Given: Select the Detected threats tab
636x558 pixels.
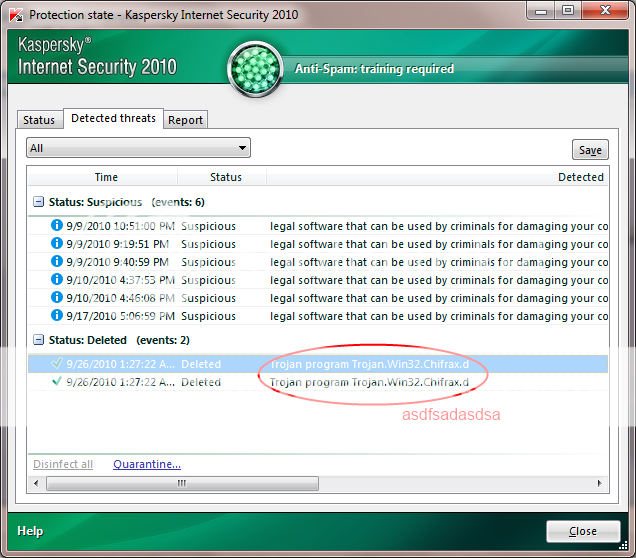Looking at the screenshot, I should tap(114, 118).
